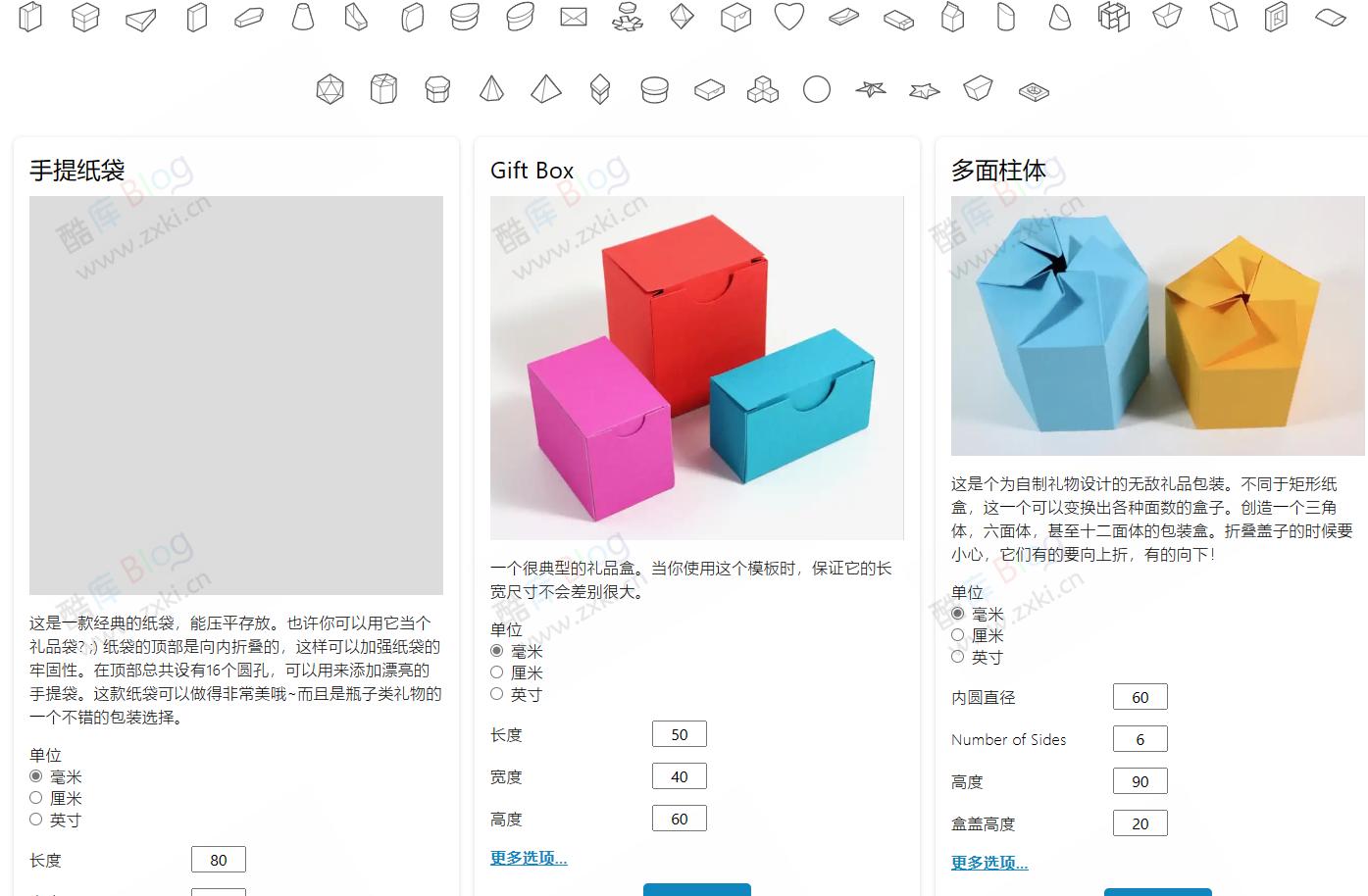This screenshot has width=1368, height=896.
Task: Focus Gift Box 高度 field showing 60
Action: pyautogui.click(x=680, y=819)
